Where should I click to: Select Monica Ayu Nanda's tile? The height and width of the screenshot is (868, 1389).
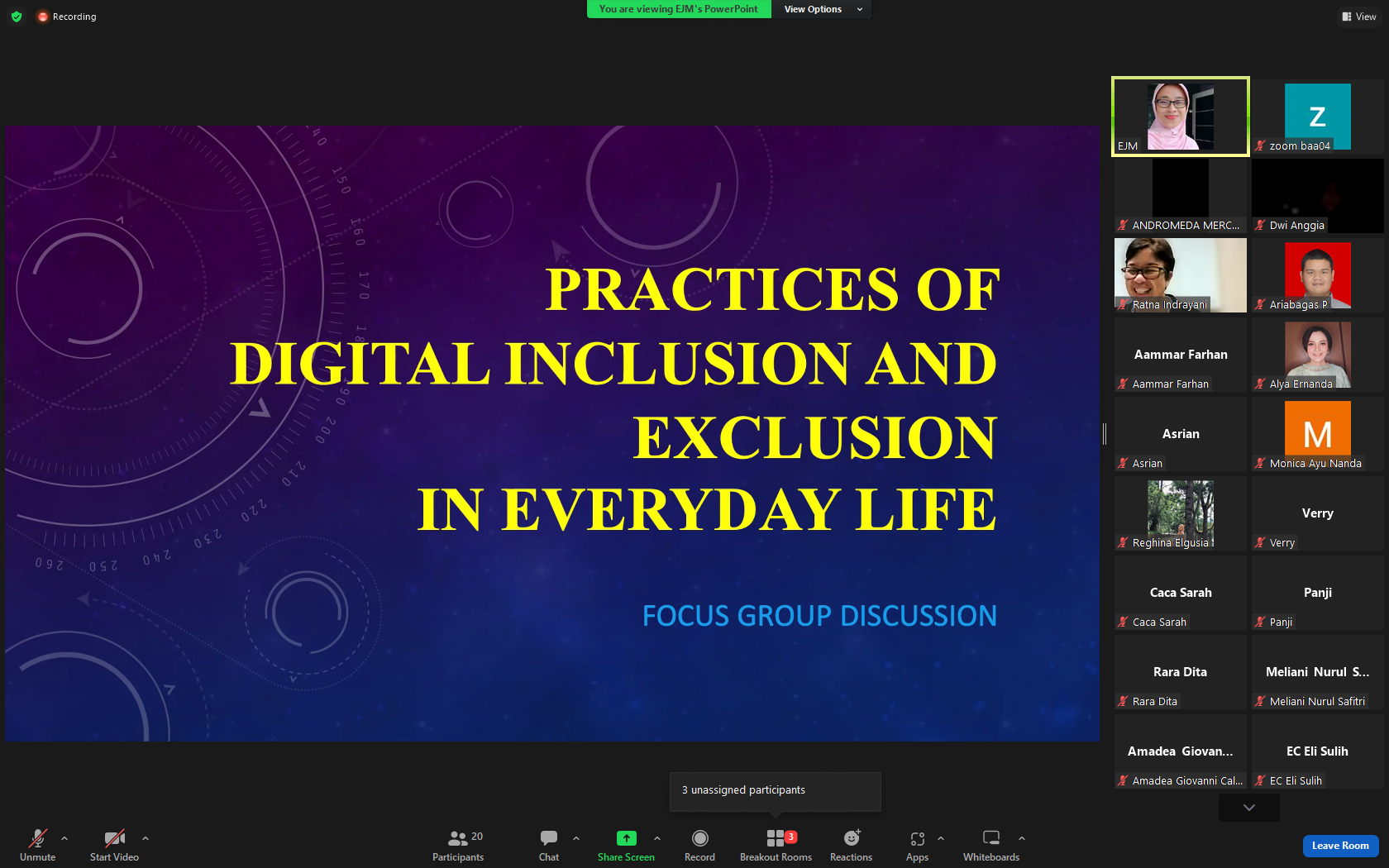1318,434
